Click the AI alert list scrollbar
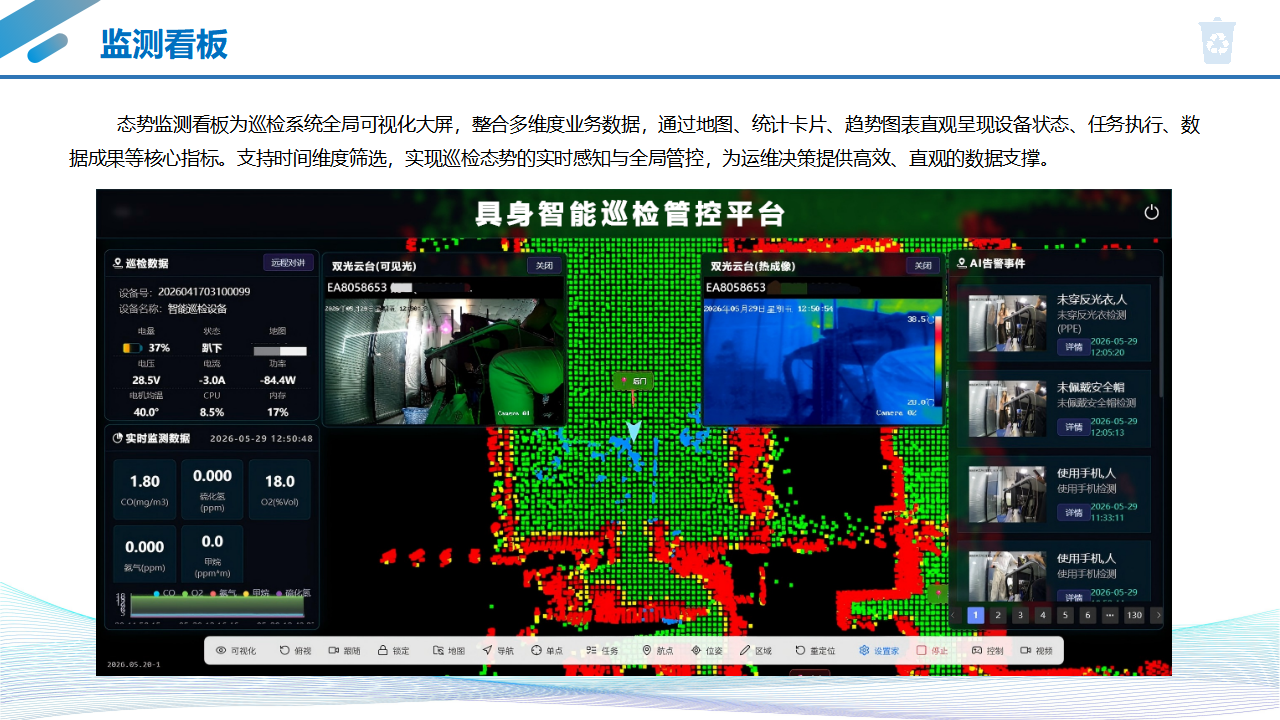This screenshot has height=720, width=1280. click(1161, 336)
